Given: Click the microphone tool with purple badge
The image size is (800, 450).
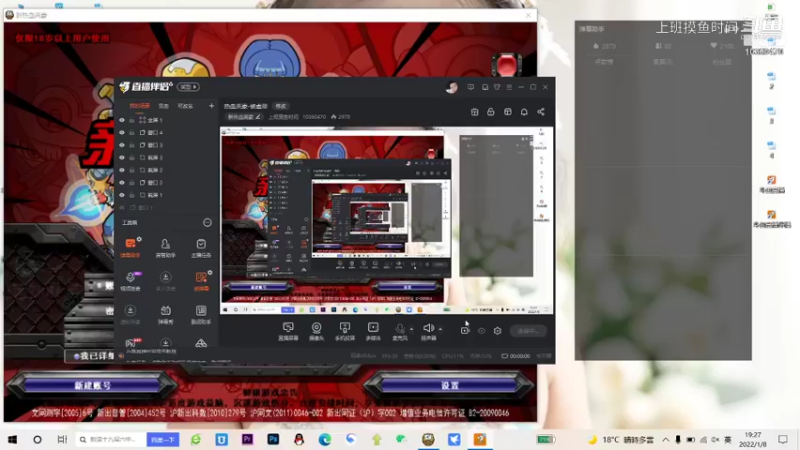Looking at the screenshot, I should click(x=130, y=281).
